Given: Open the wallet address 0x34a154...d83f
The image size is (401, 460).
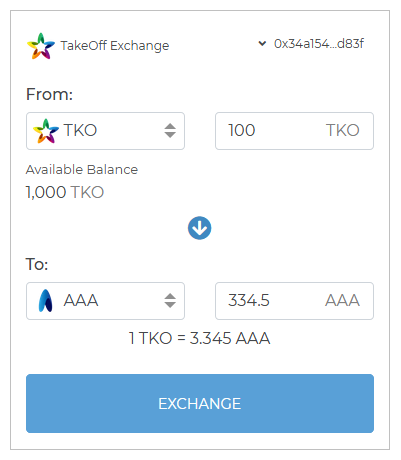Looking at the screenshot, I should tap(319, 44).
